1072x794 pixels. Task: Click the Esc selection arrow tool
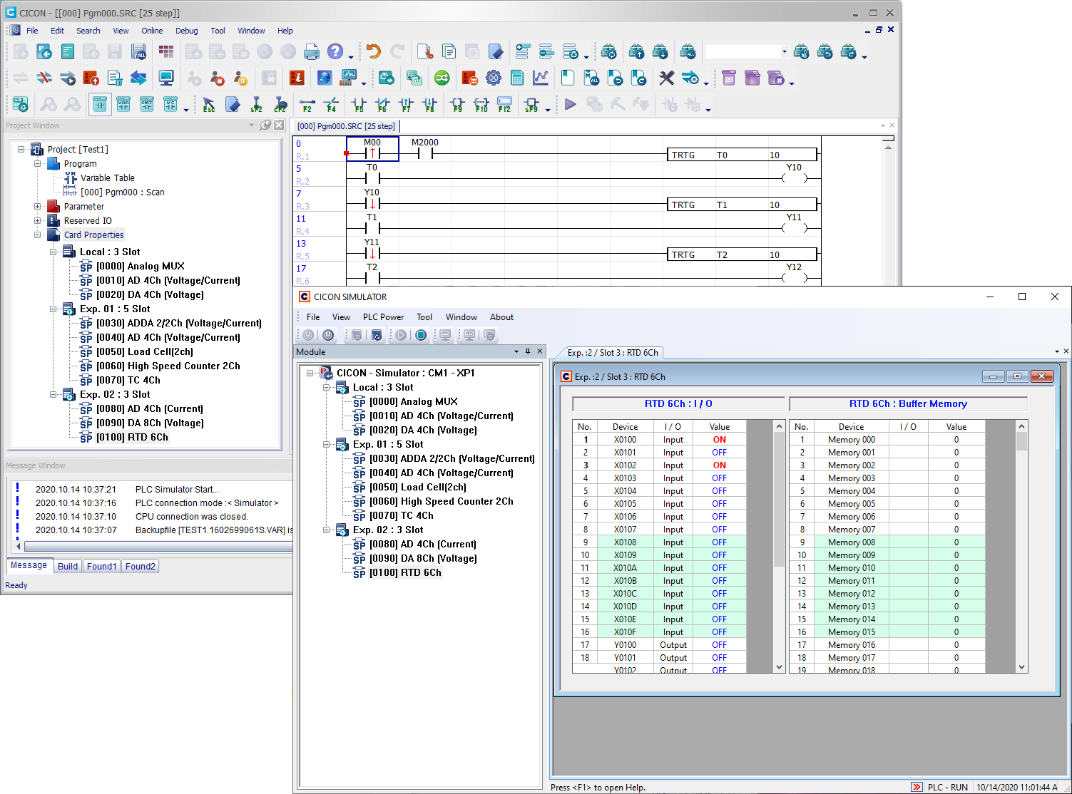click(x=209, y=105)
